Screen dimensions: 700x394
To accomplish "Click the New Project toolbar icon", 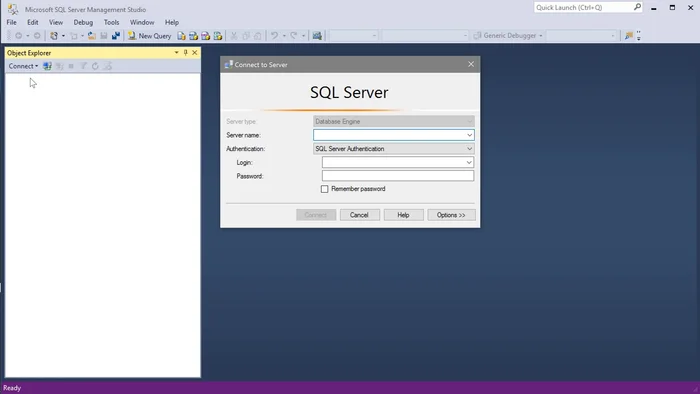I will click(54, 36).
